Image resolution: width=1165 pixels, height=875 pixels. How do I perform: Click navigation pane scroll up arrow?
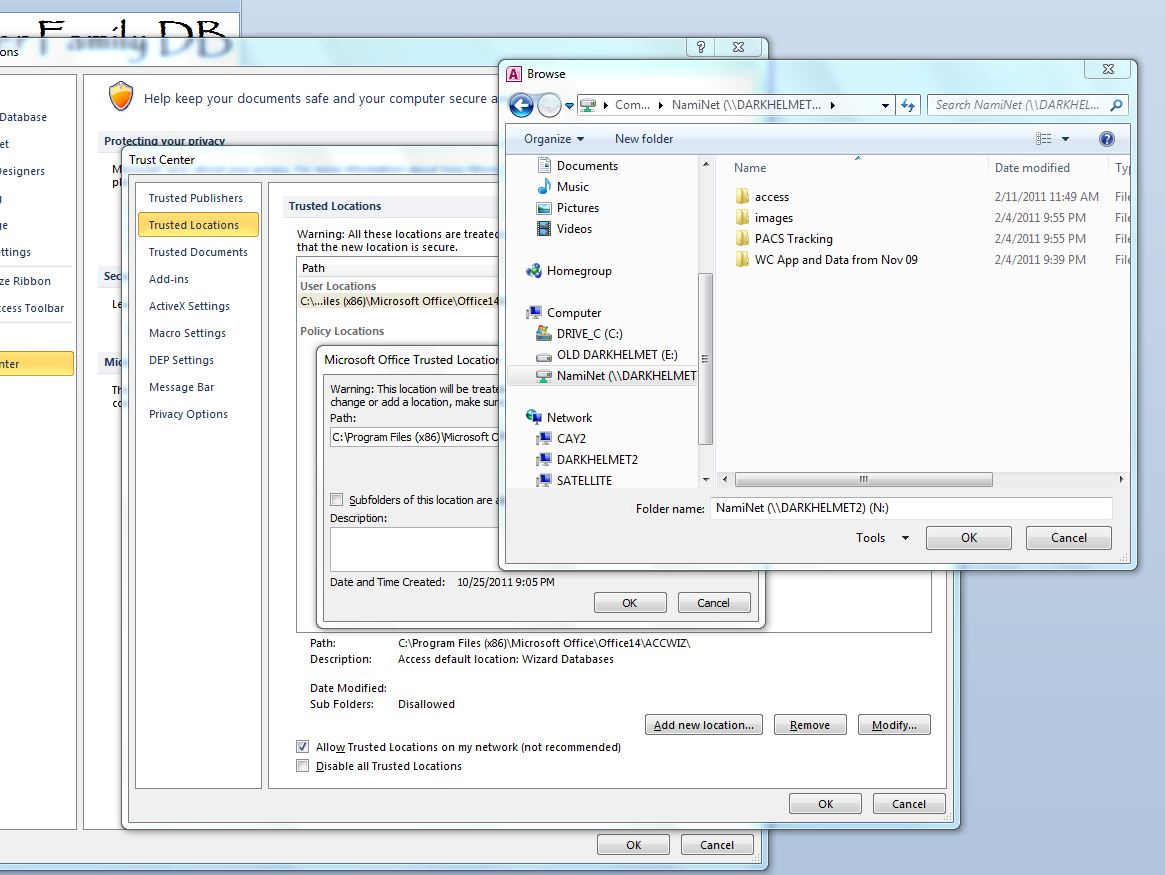tap(706, 164)
